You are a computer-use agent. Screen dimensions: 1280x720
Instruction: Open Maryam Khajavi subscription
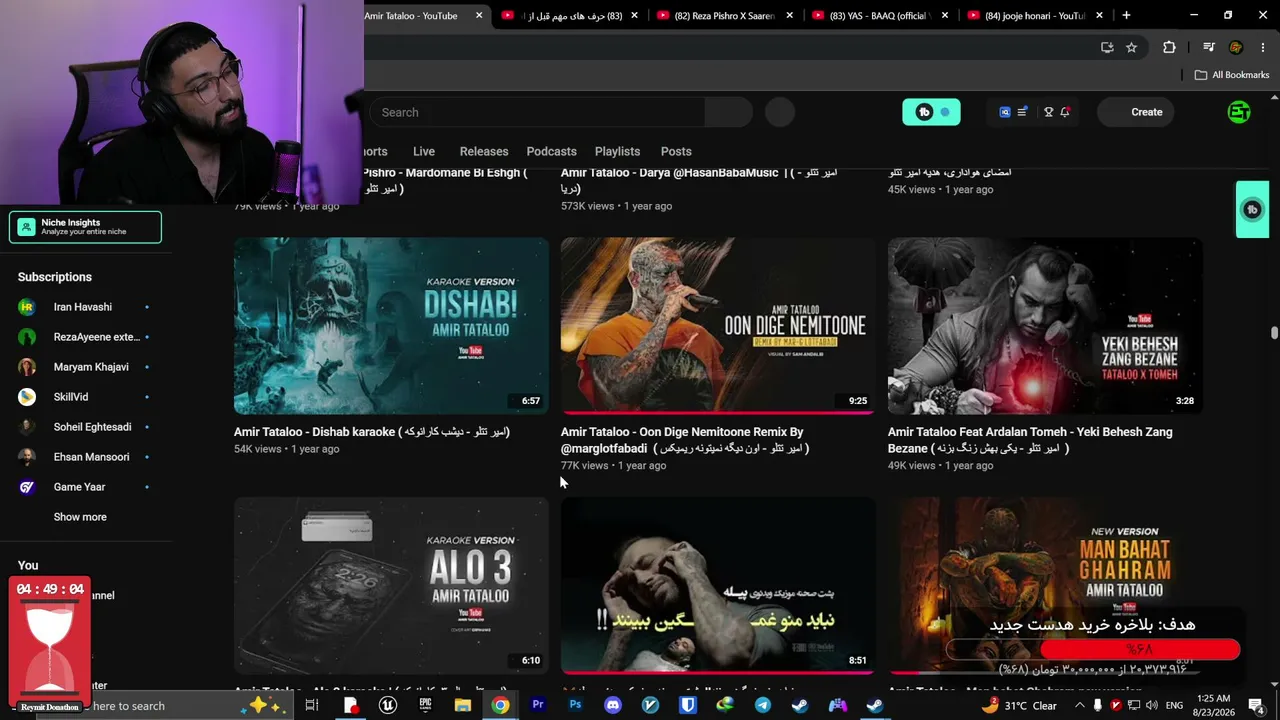click(84, 367)
